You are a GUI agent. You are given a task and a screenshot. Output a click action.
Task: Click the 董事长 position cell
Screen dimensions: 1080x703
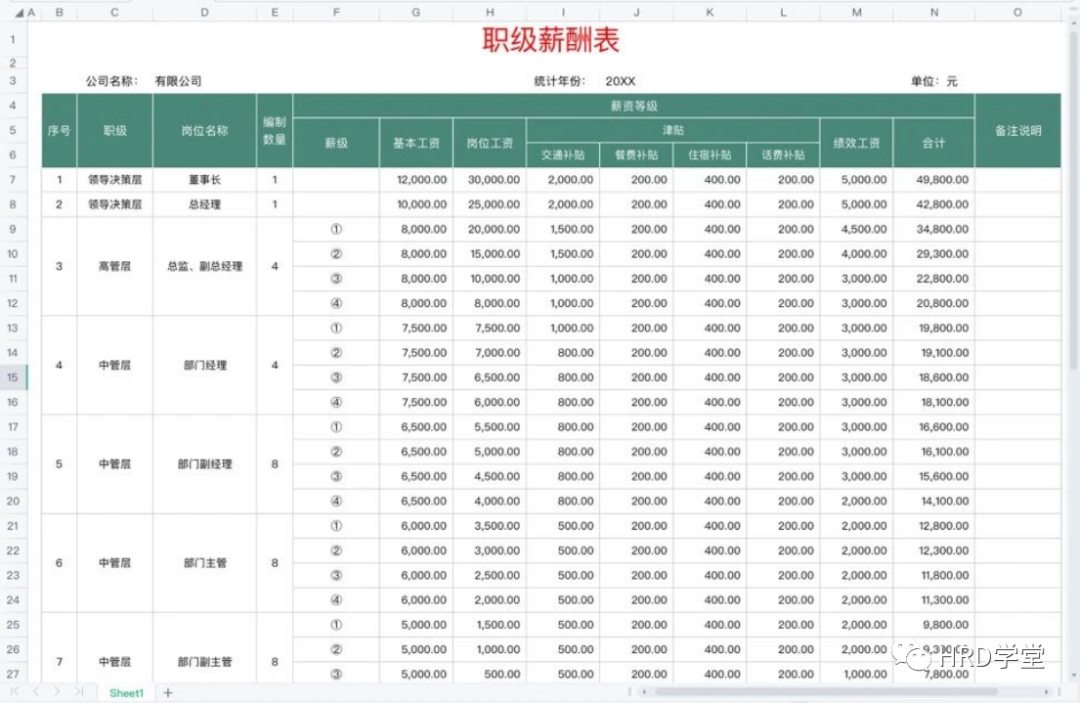[204, 180]
